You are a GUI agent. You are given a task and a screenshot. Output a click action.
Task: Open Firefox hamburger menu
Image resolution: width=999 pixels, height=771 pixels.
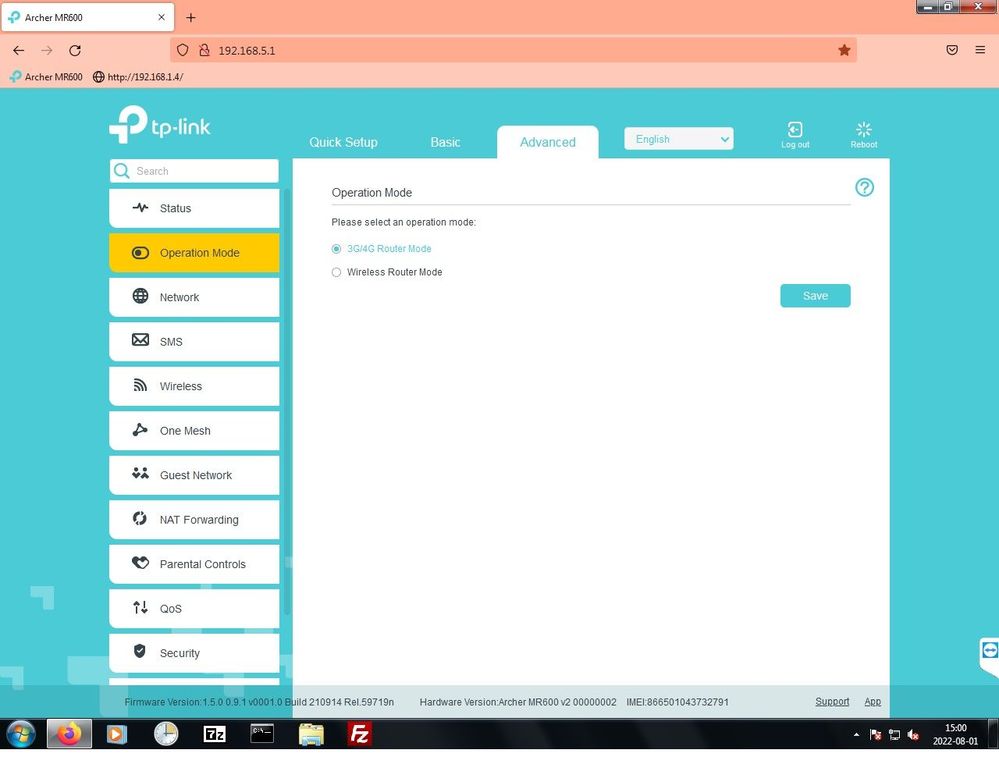(980, 50)
